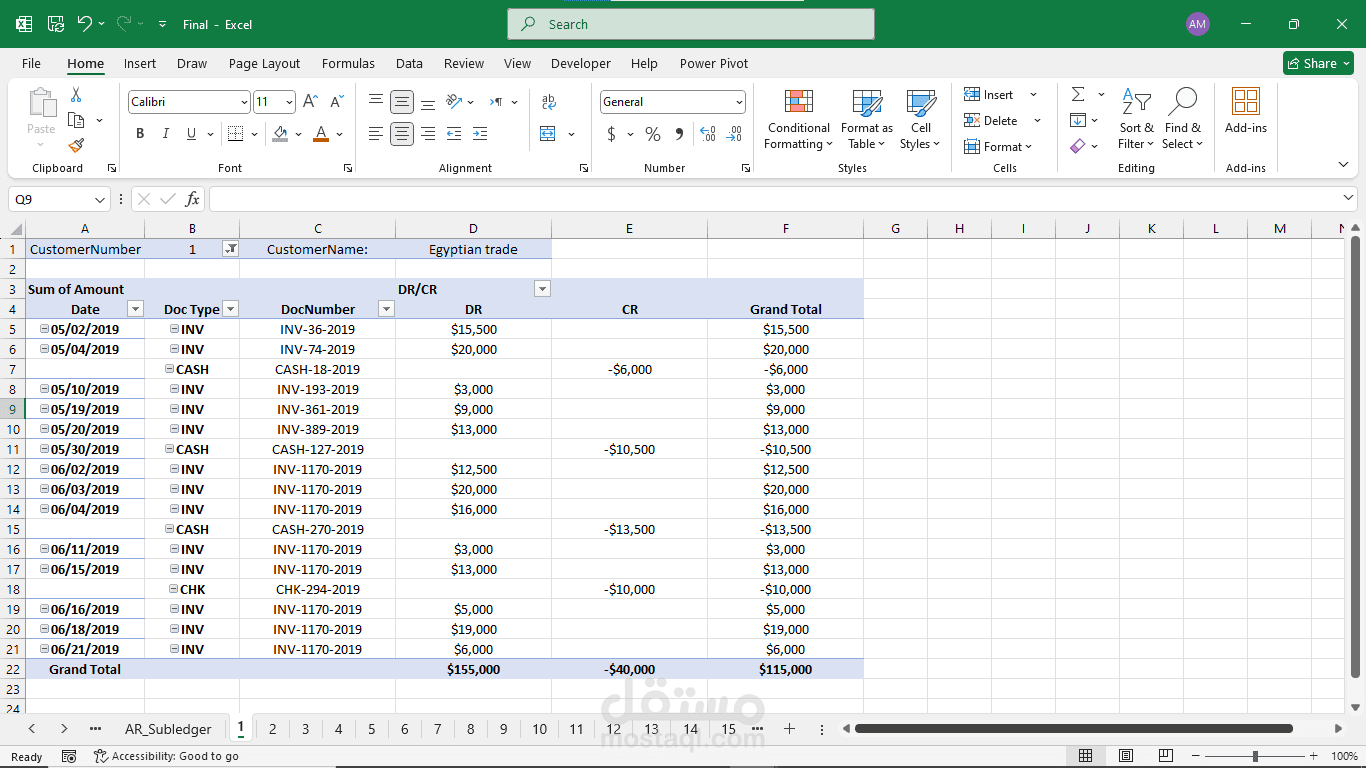
Task: Open the Doc Type filter dropdown
Action: pyautogui.click(x=231, y=309)
